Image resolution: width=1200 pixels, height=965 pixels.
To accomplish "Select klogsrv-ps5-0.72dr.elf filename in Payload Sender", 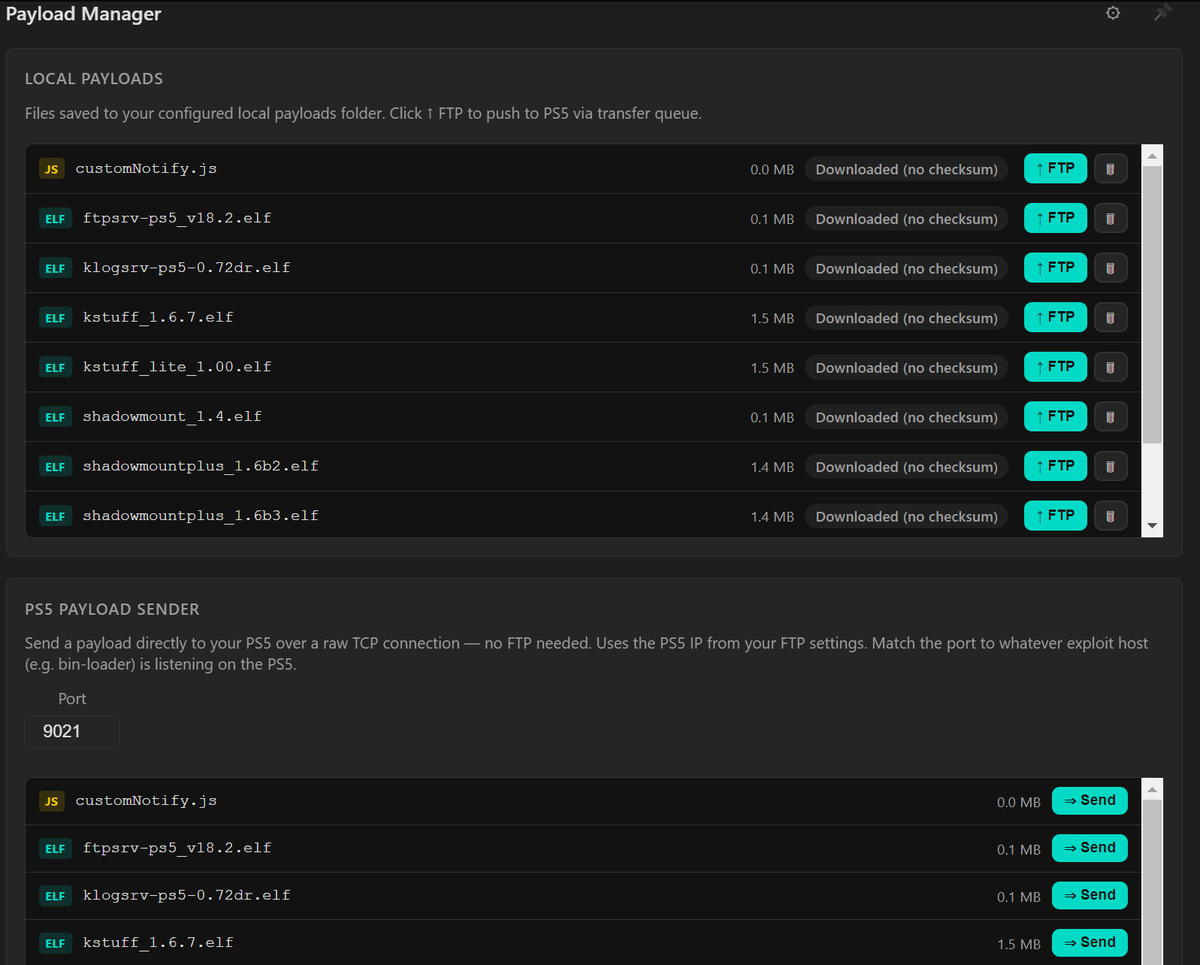I will (x=186, y=895).
